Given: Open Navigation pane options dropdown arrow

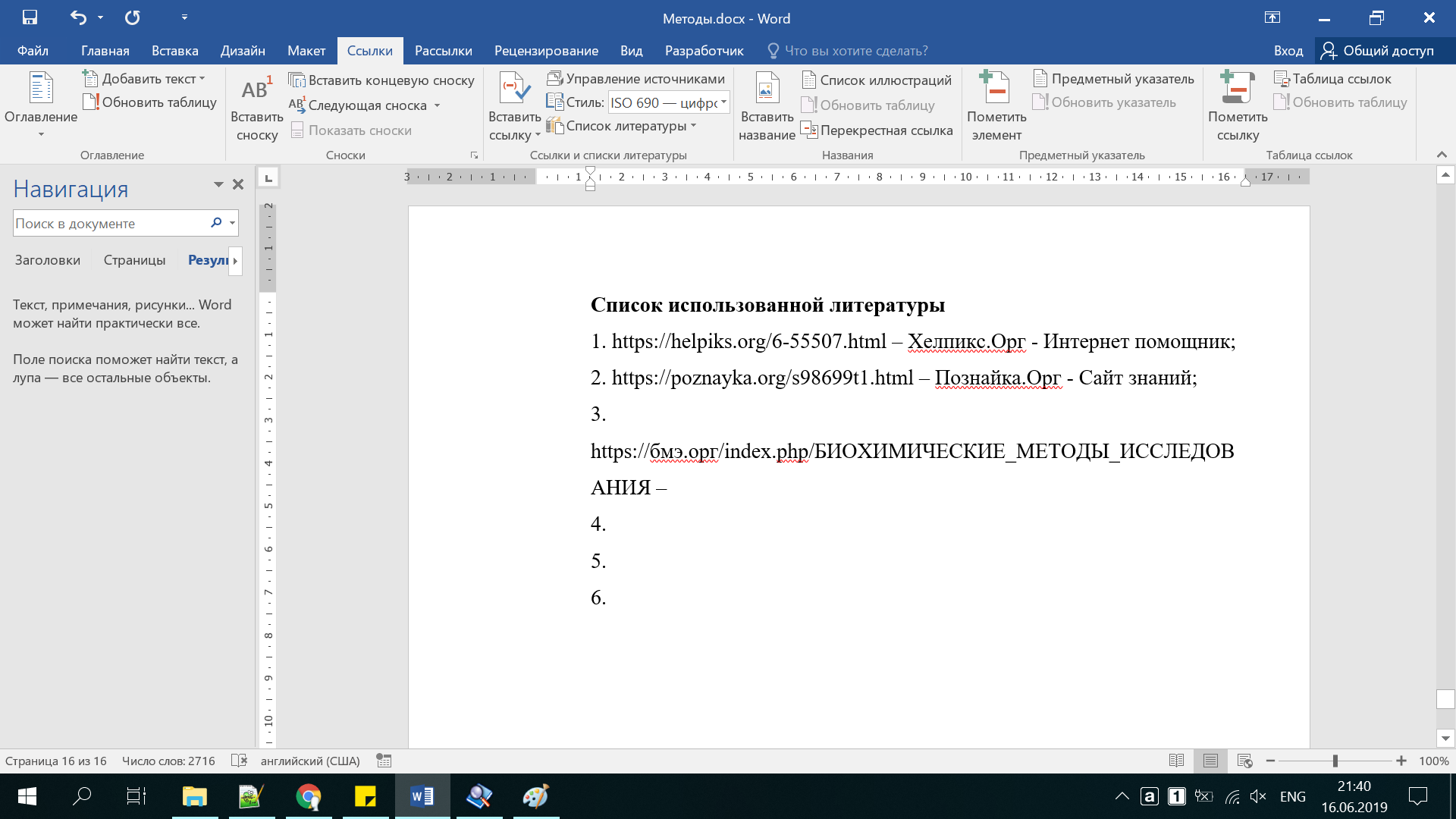Looking at the screenshot, I should 218,184.
